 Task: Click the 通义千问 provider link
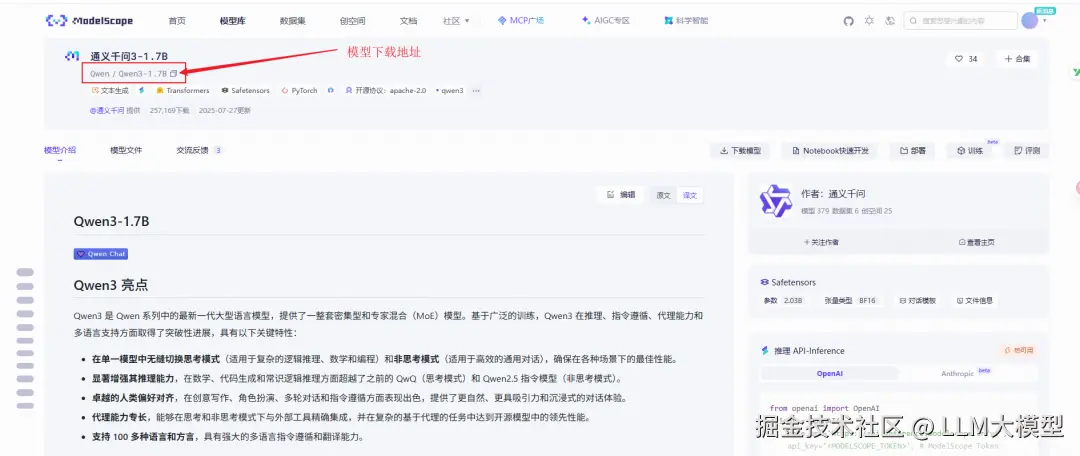[107, 110]
